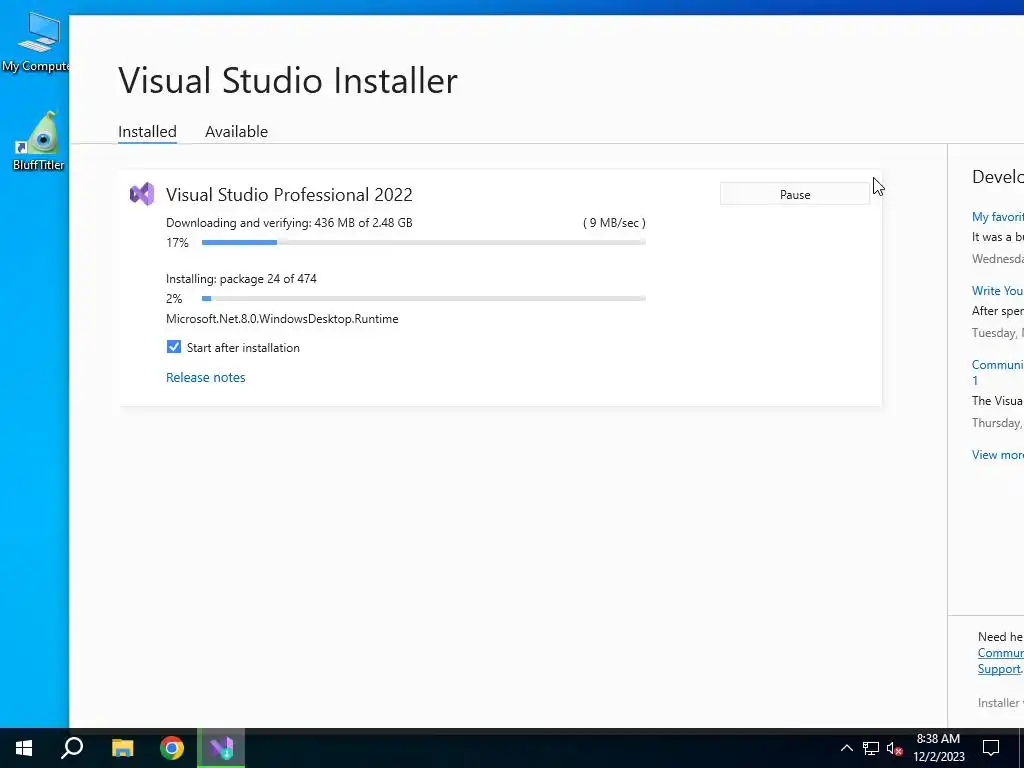The width and height of the screenshot is (1024, 768).
Task: Click the 'Downloading and verifying: 436 MB' text
Action: tap(289, 223)
